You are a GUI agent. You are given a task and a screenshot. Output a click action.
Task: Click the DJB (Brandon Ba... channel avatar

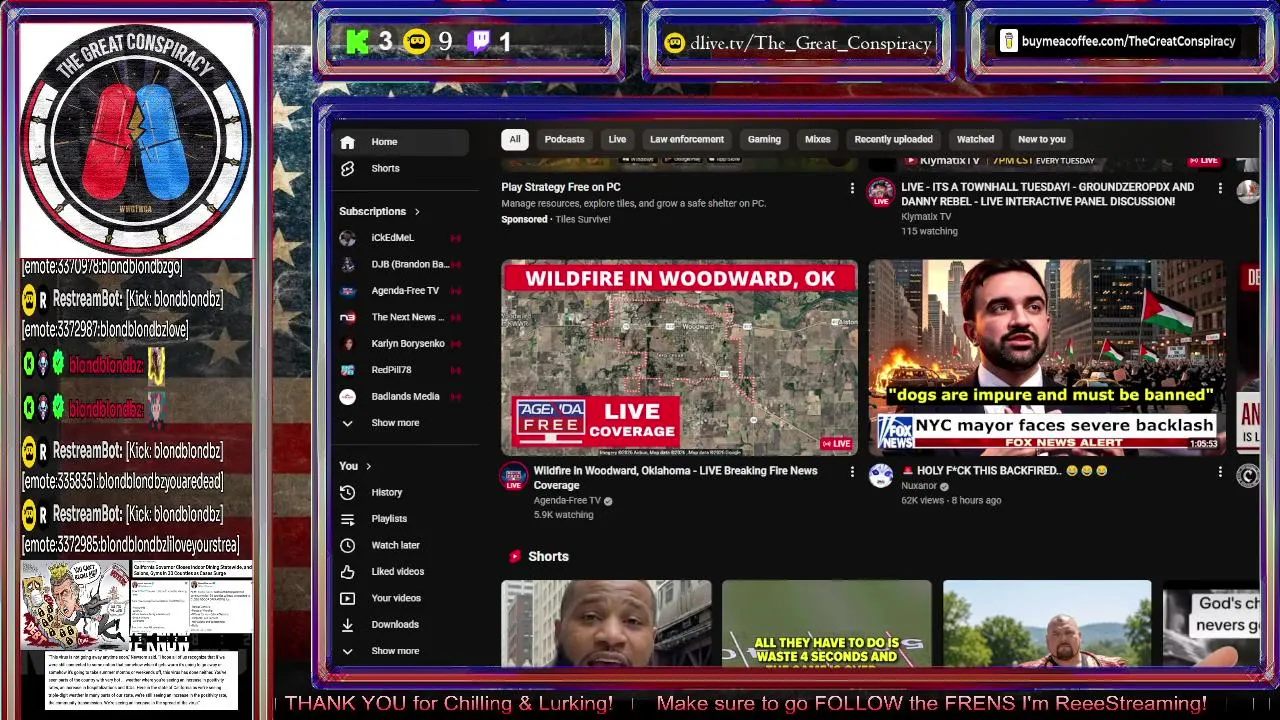[x=347, y=264]
